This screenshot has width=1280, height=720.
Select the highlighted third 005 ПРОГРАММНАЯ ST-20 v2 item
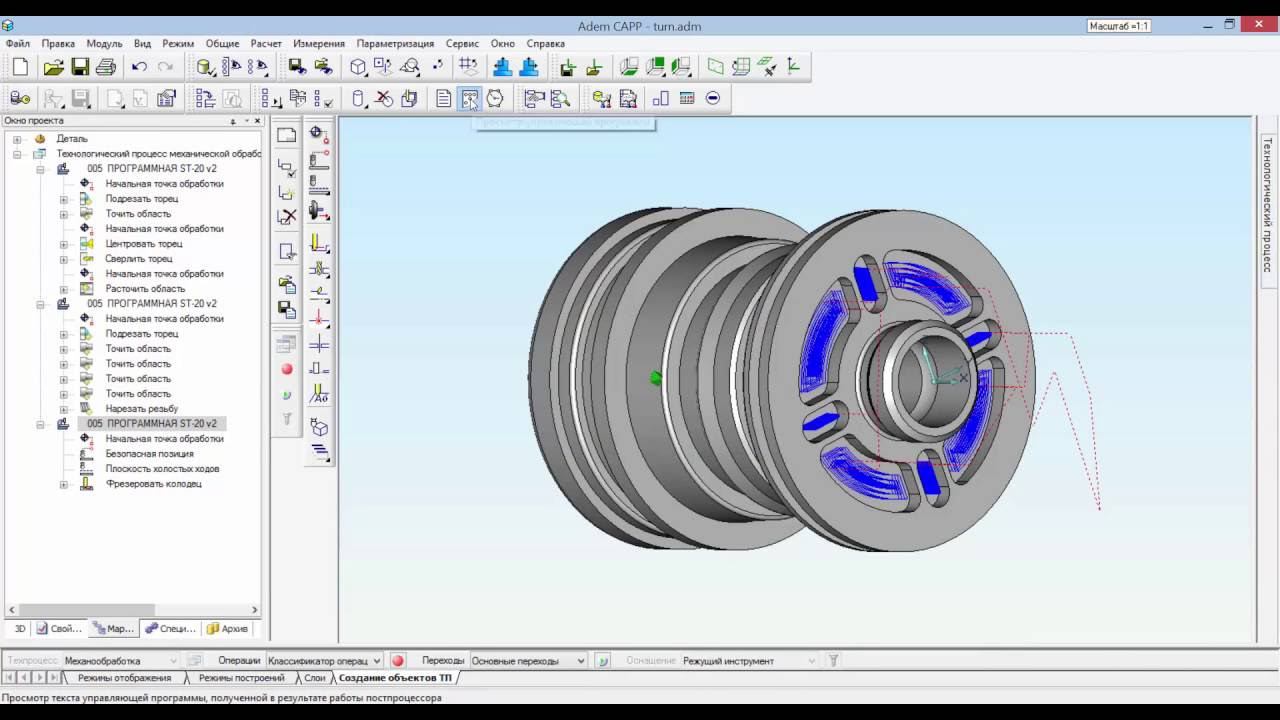click(151, 424)
